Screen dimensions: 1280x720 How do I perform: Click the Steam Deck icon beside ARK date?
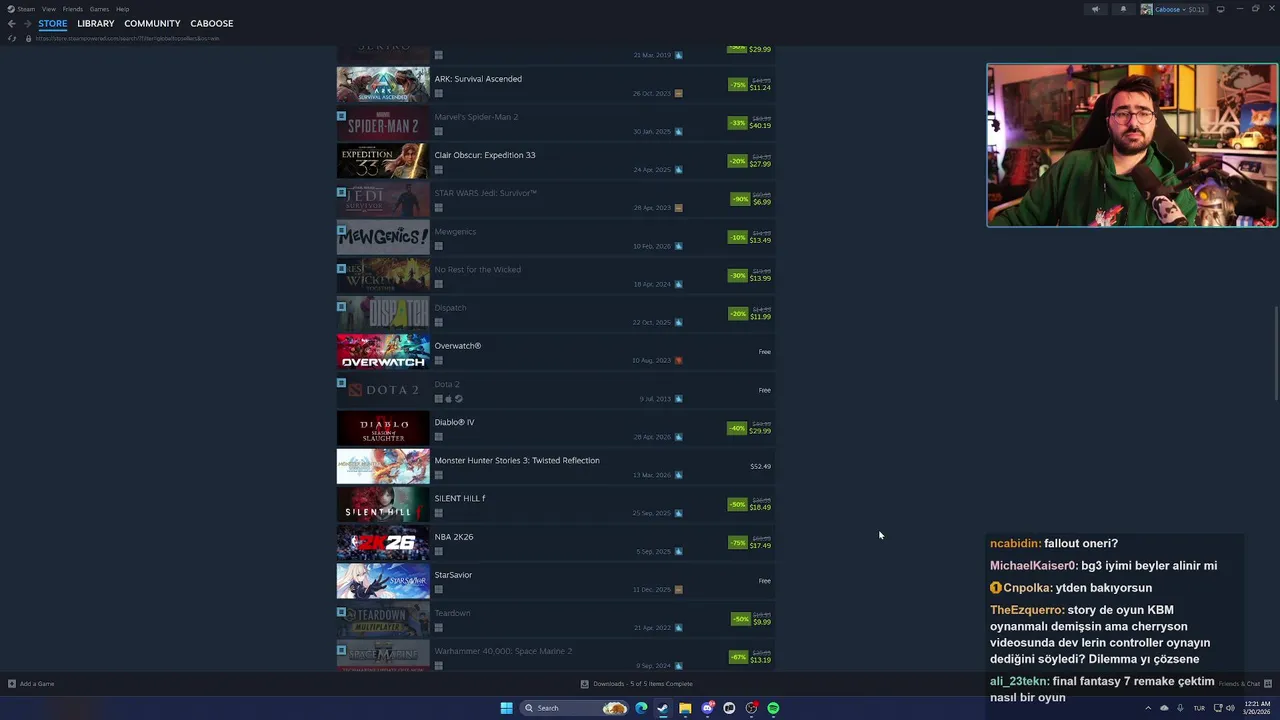678,93
